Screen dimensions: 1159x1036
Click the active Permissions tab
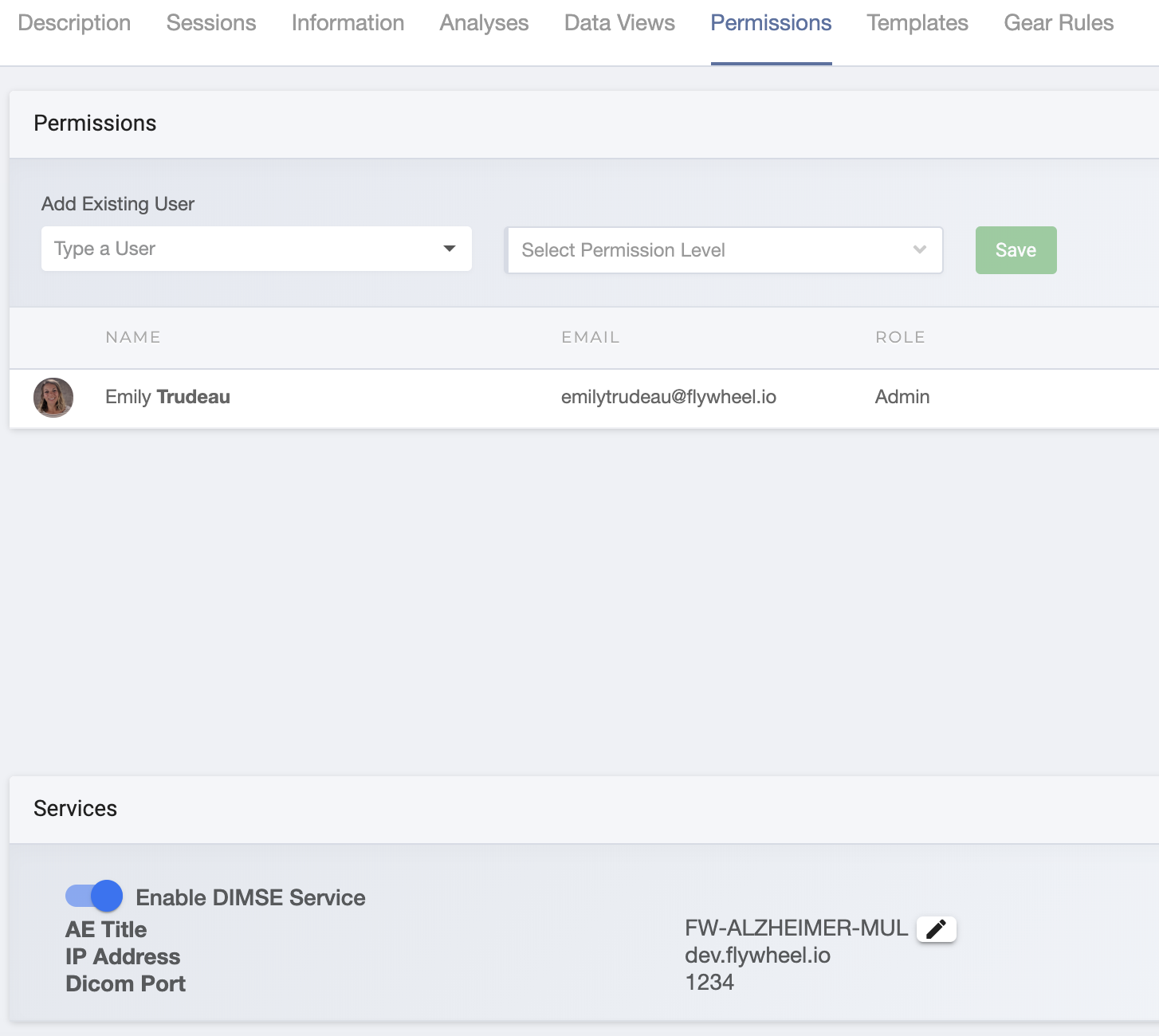[771, 23]
